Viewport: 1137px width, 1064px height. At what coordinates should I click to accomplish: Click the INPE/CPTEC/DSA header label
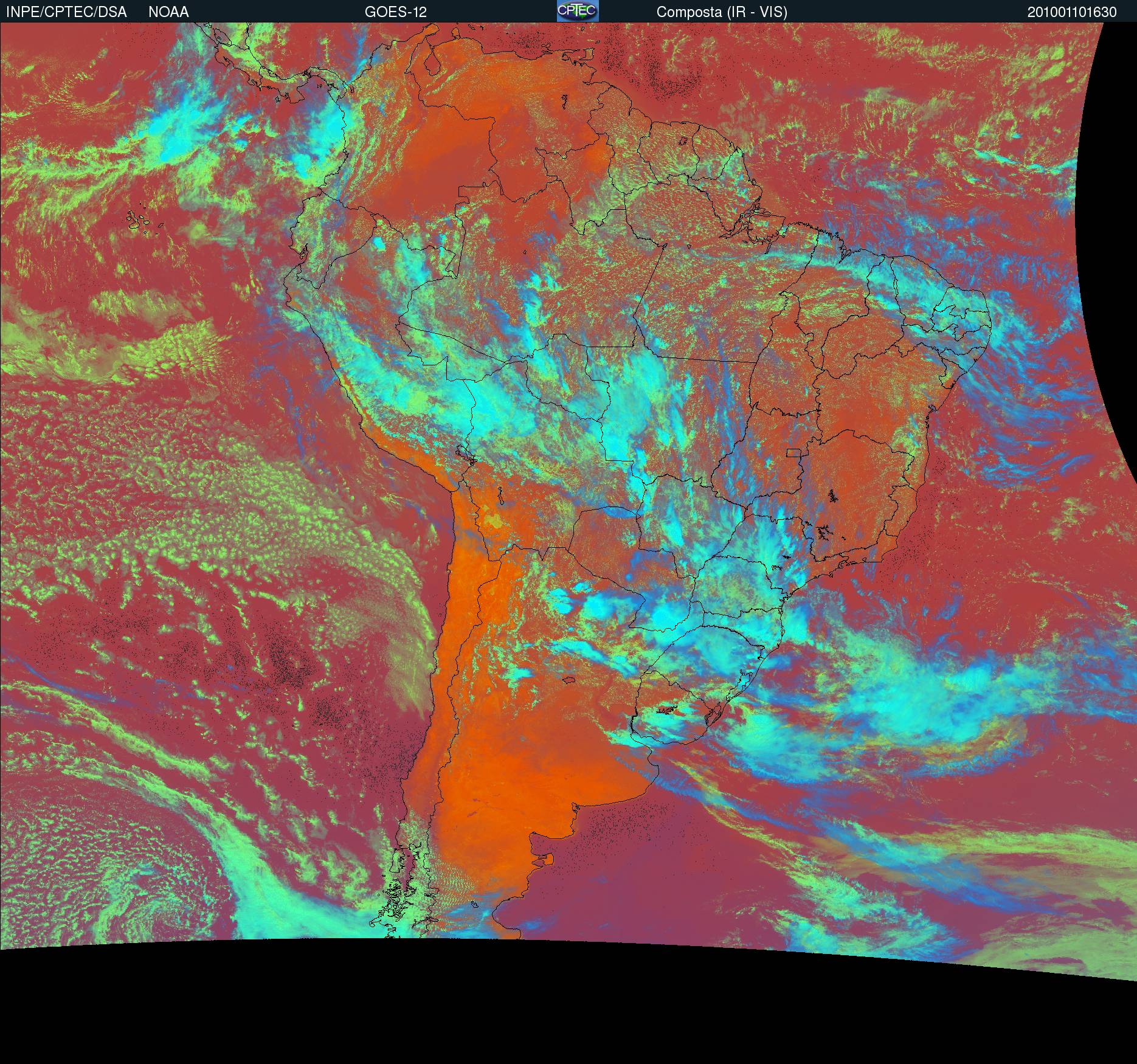click(66, 12)
